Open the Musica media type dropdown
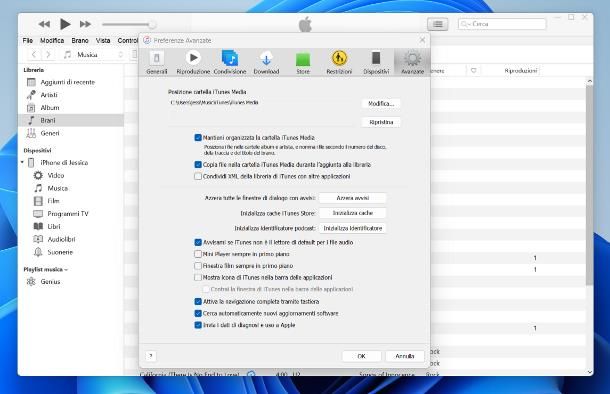 (93, 54)
